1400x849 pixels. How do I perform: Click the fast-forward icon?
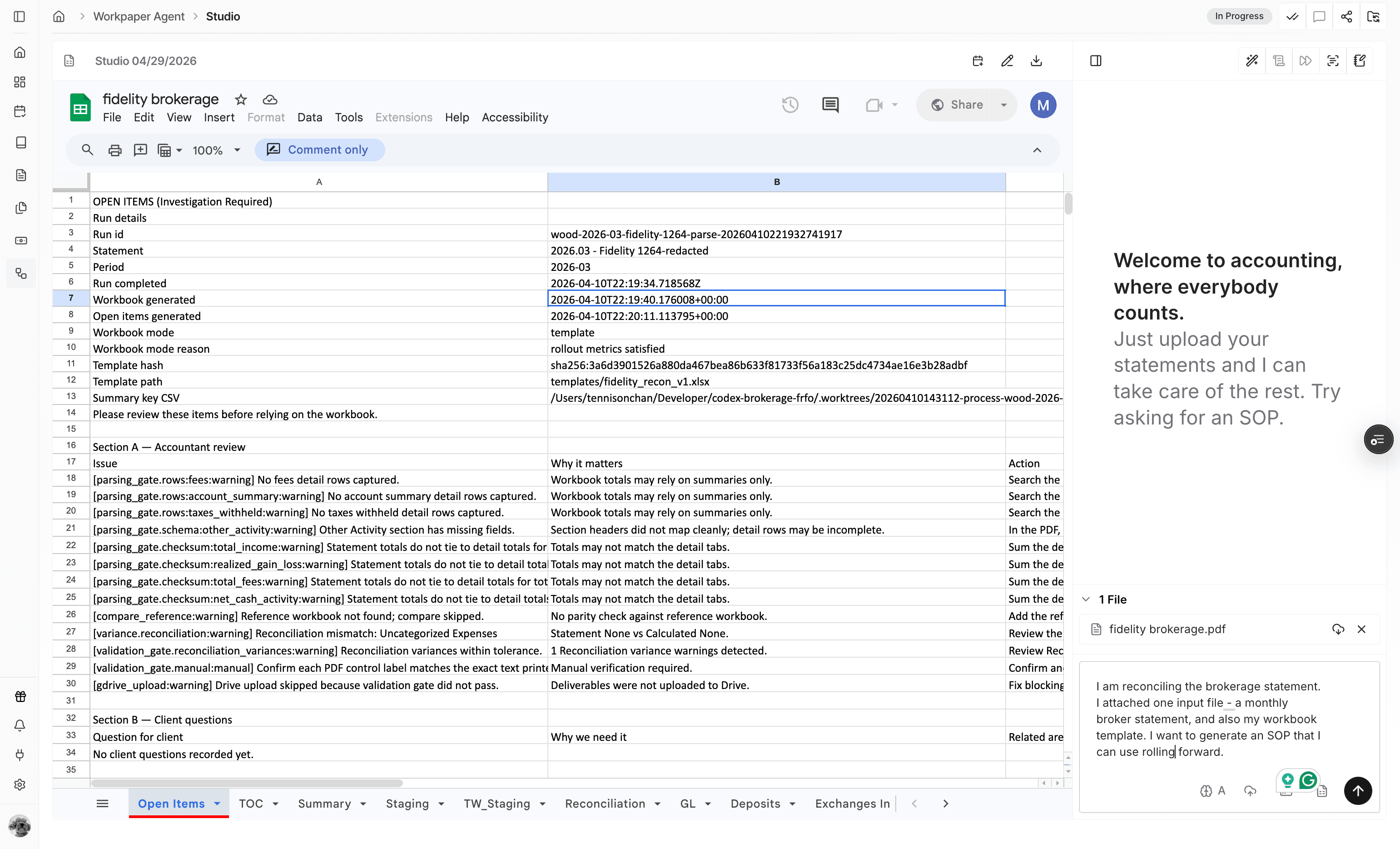tap(1306, 61)
